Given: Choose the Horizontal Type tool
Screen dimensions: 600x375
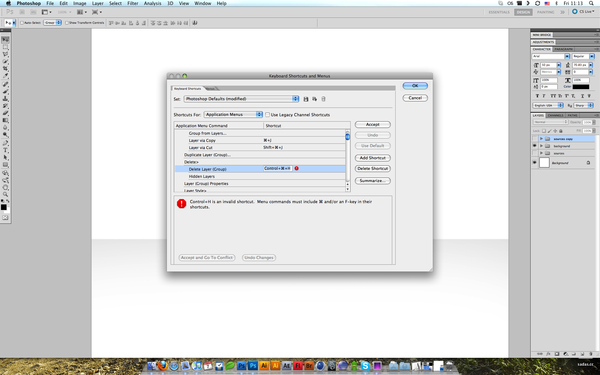Looking at the screenshot, I should click(x=5, y=150).
